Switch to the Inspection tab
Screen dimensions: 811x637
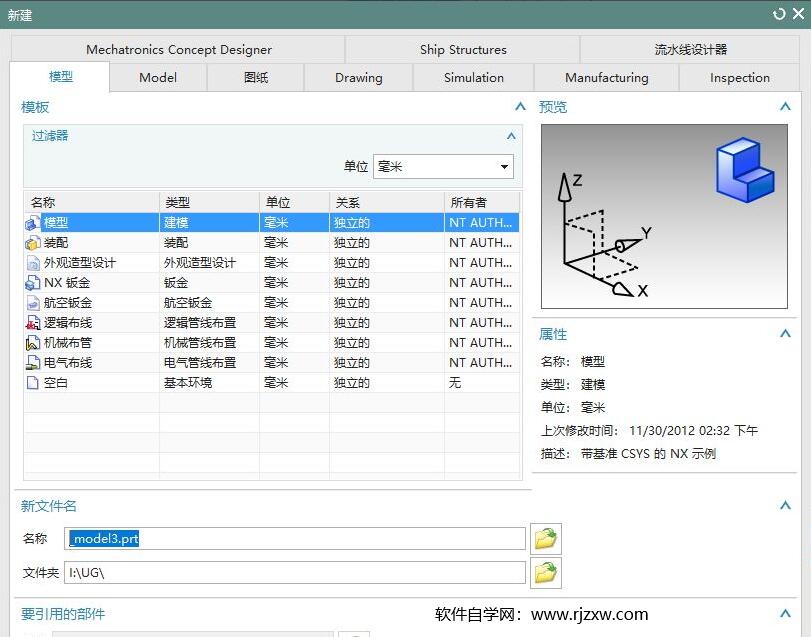pyautogui.click(x=740, y=78)
